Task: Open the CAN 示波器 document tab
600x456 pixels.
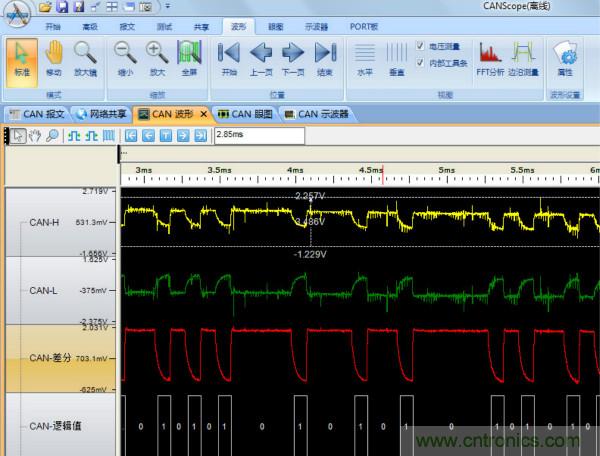Action: 317,114
